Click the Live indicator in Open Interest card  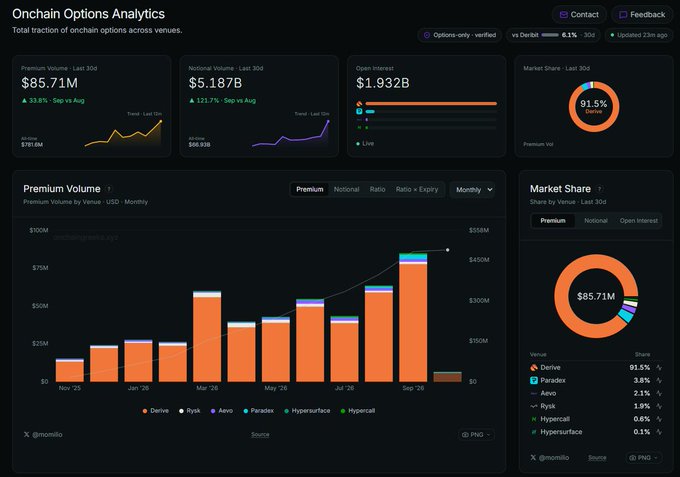tap(365, 144)
